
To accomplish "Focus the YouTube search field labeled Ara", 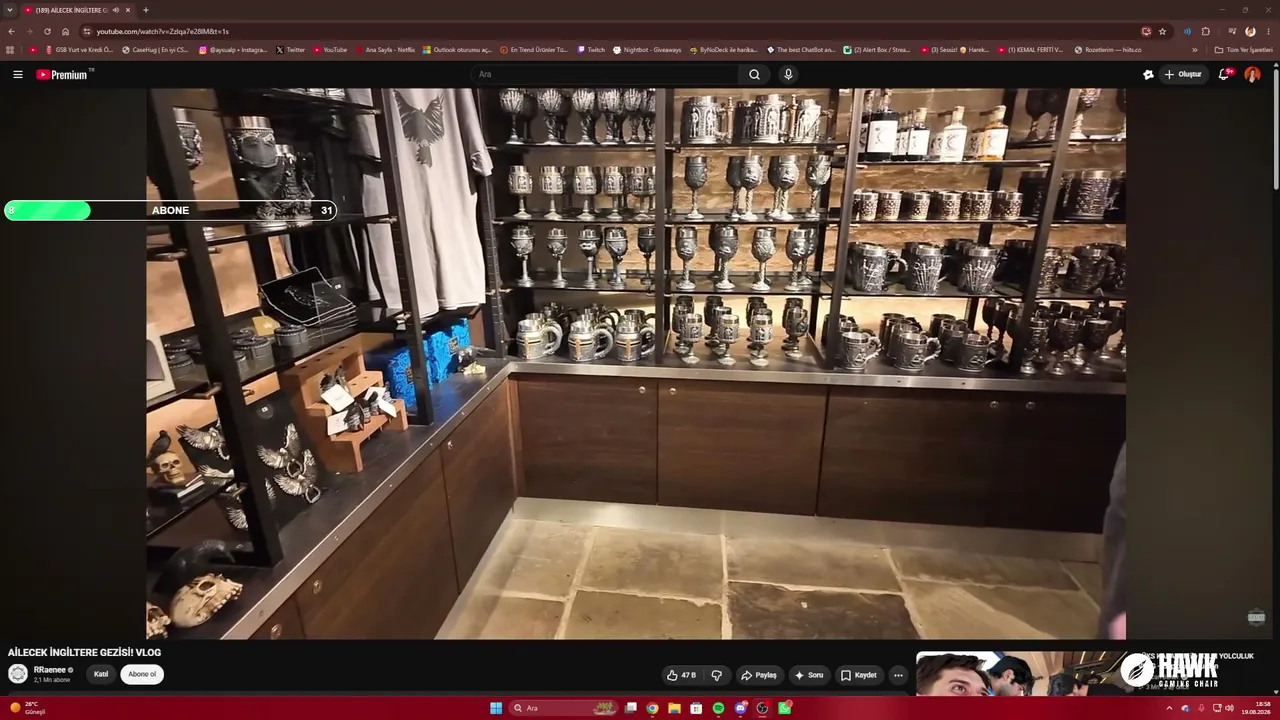I will (607, 74).
